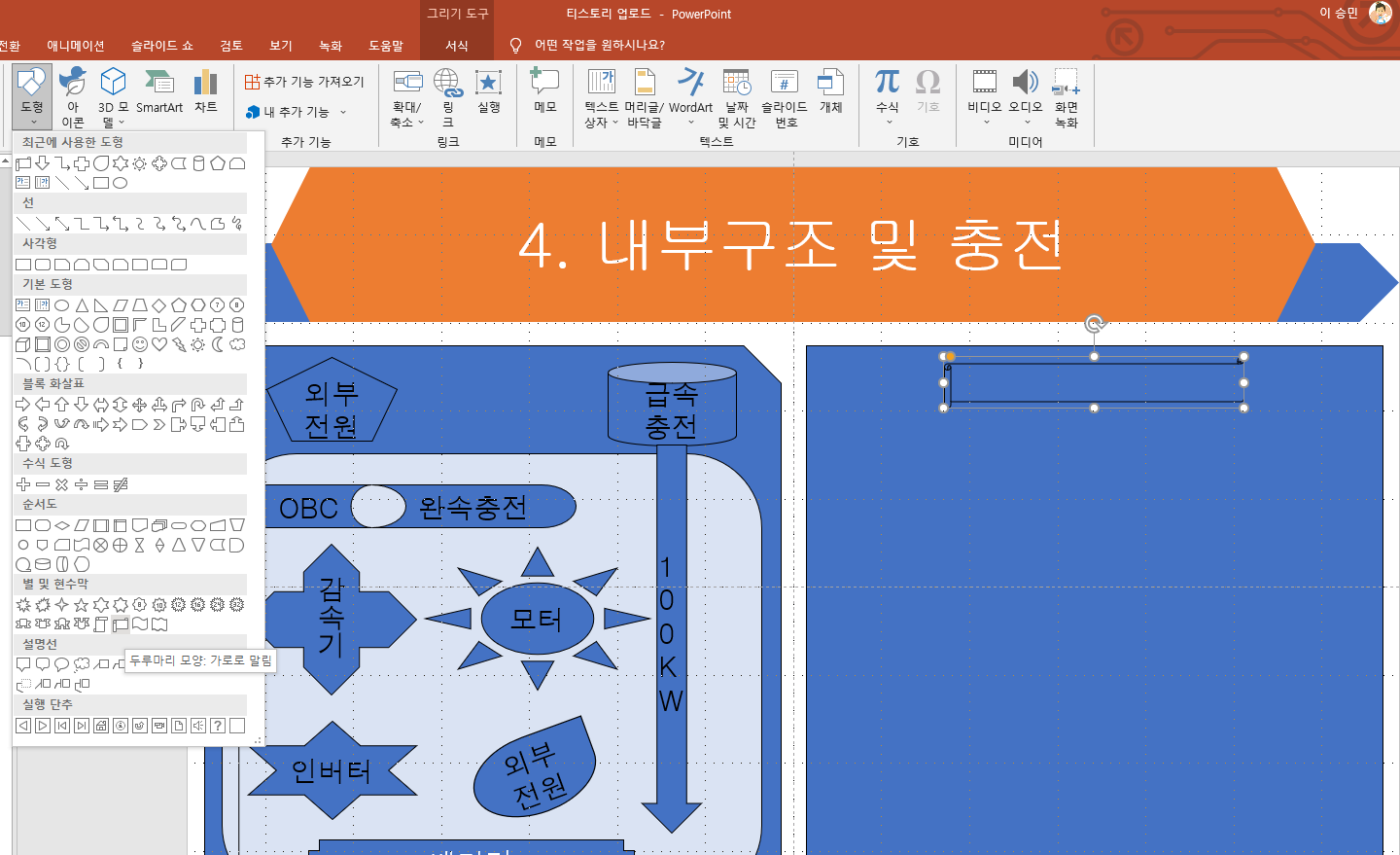This screenshot has width=1400, height=855.
Task: Select the oval speech bubble callout
Action: (x=62, y=664)
